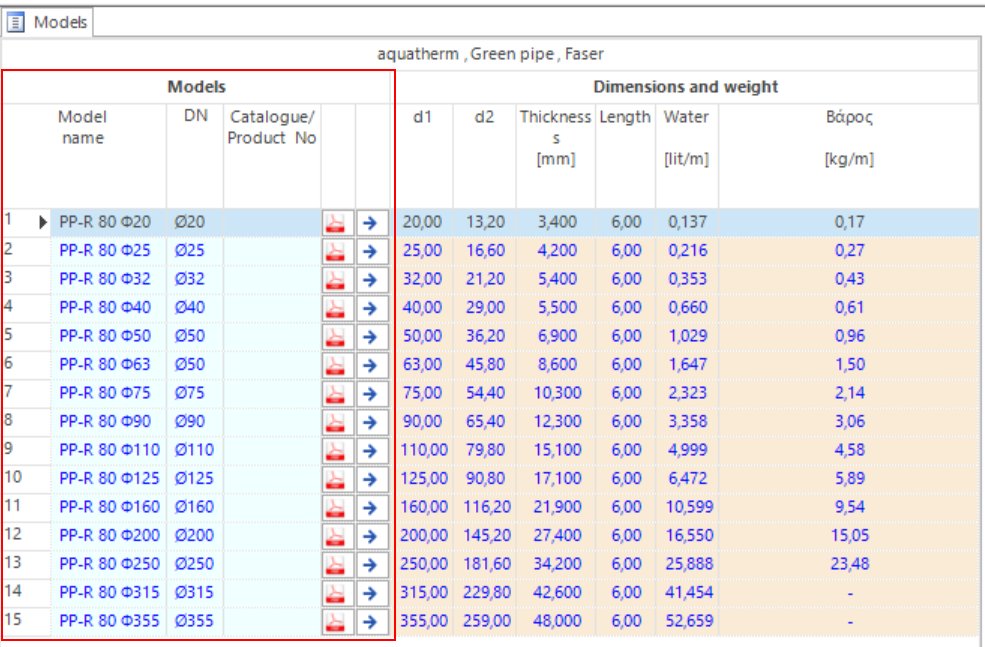The width and height of the screenshot is (985, 647).
Task: Select the PP-R 80 Φ200 model name cell
Action: (x=109, y=536)
